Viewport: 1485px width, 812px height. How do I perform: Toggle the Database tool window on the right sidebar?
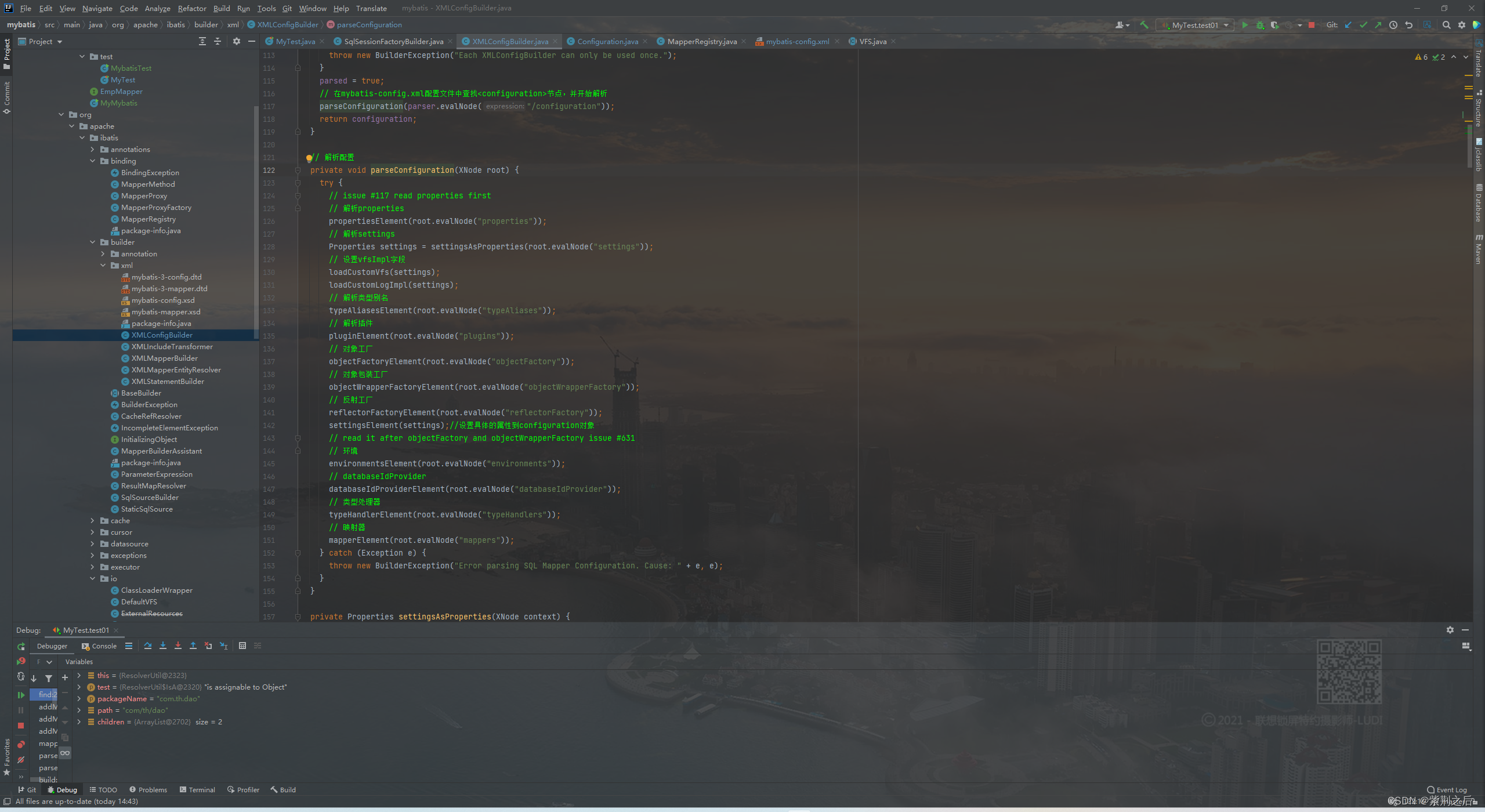click(x=1479, y=203)
